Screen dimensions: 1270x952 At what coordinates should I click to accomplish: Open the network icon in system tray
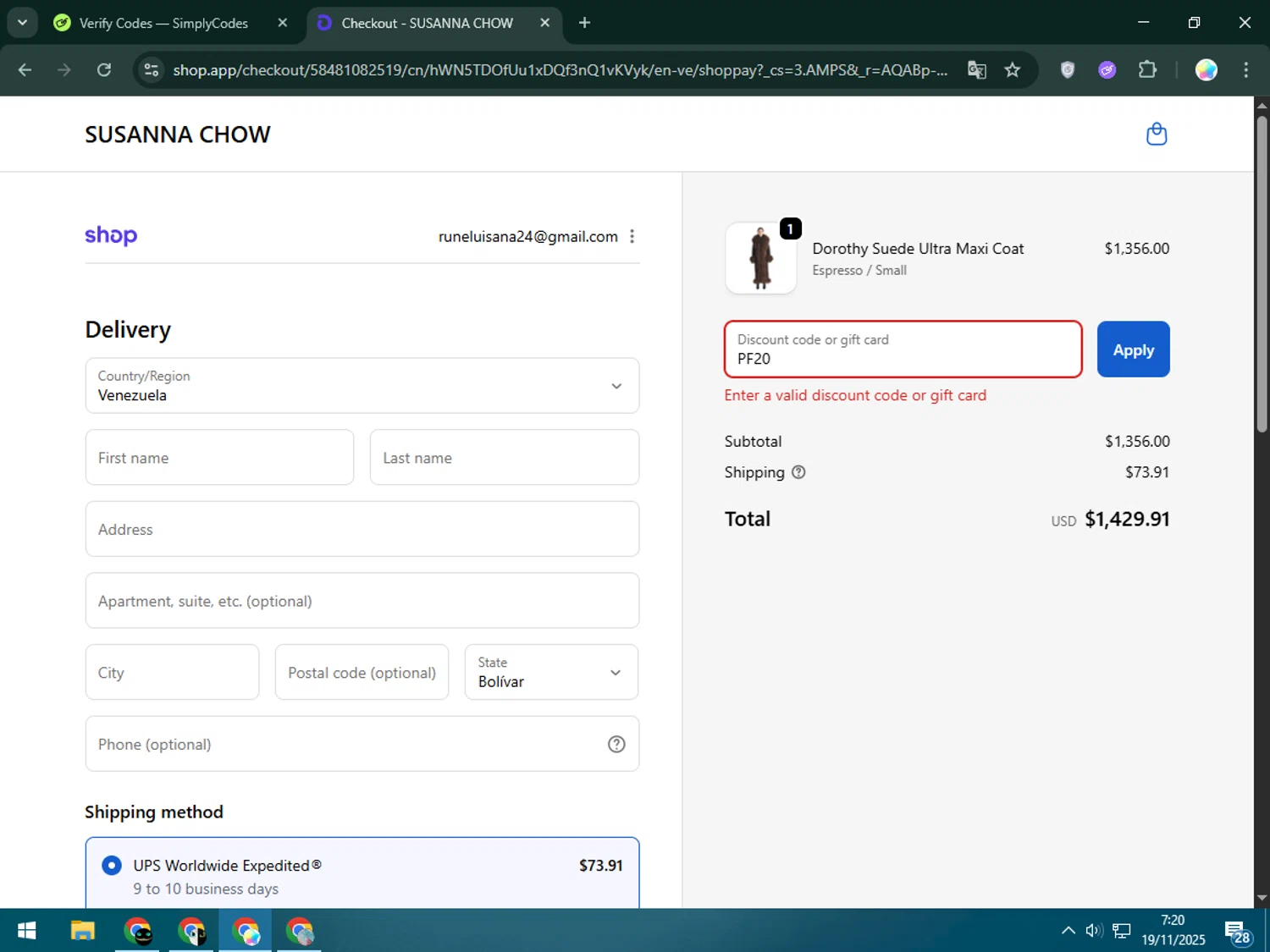(1122, 931)
